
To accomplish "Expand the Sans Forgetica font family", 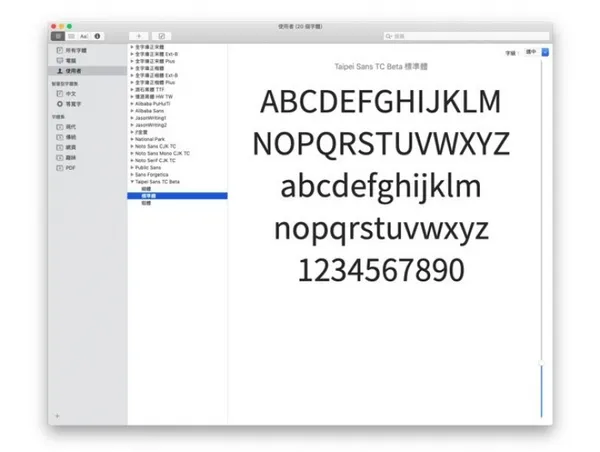I will click(x=132, y=175).
